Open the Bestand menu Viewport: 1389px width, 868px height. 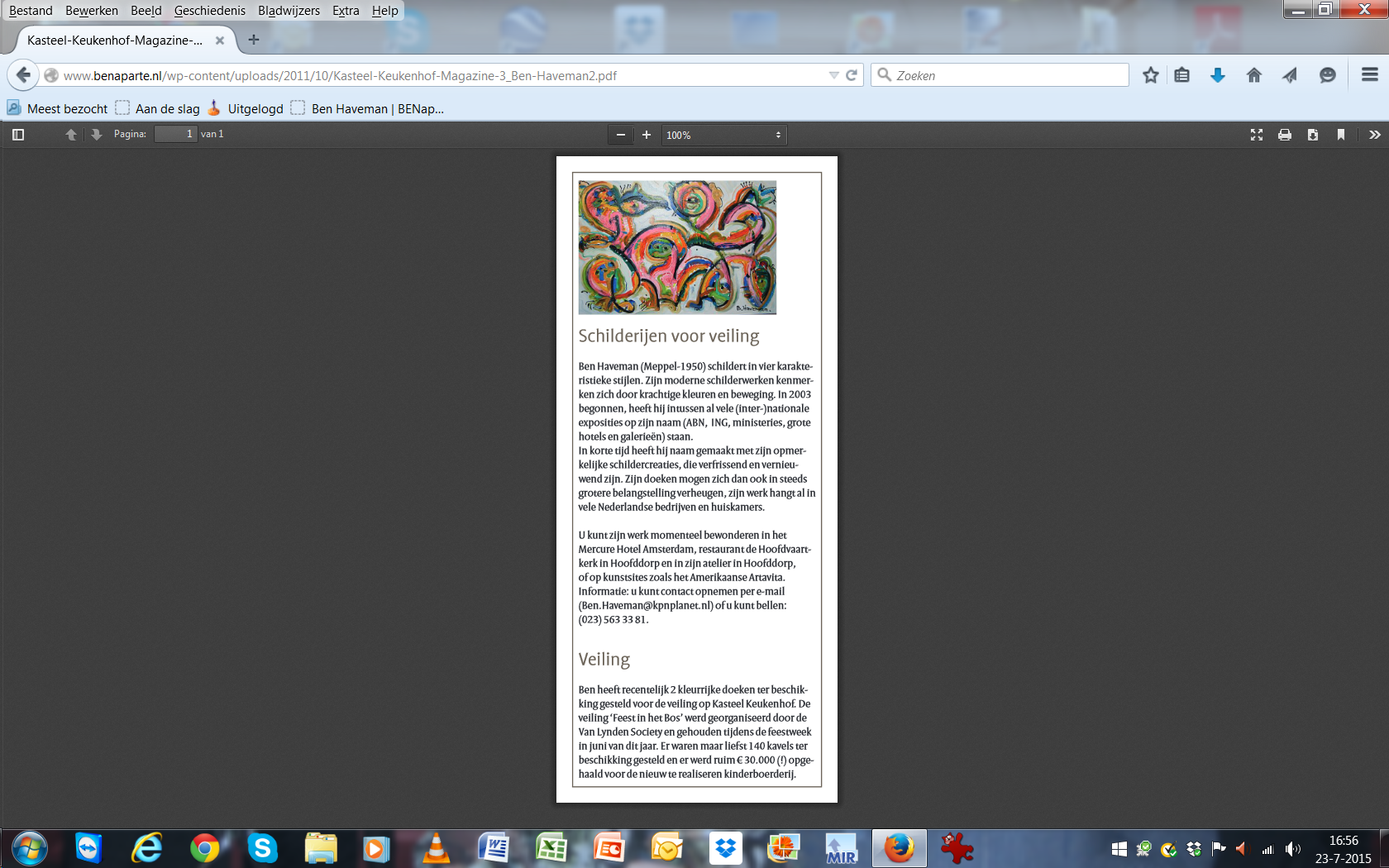(x=31, y=11)
